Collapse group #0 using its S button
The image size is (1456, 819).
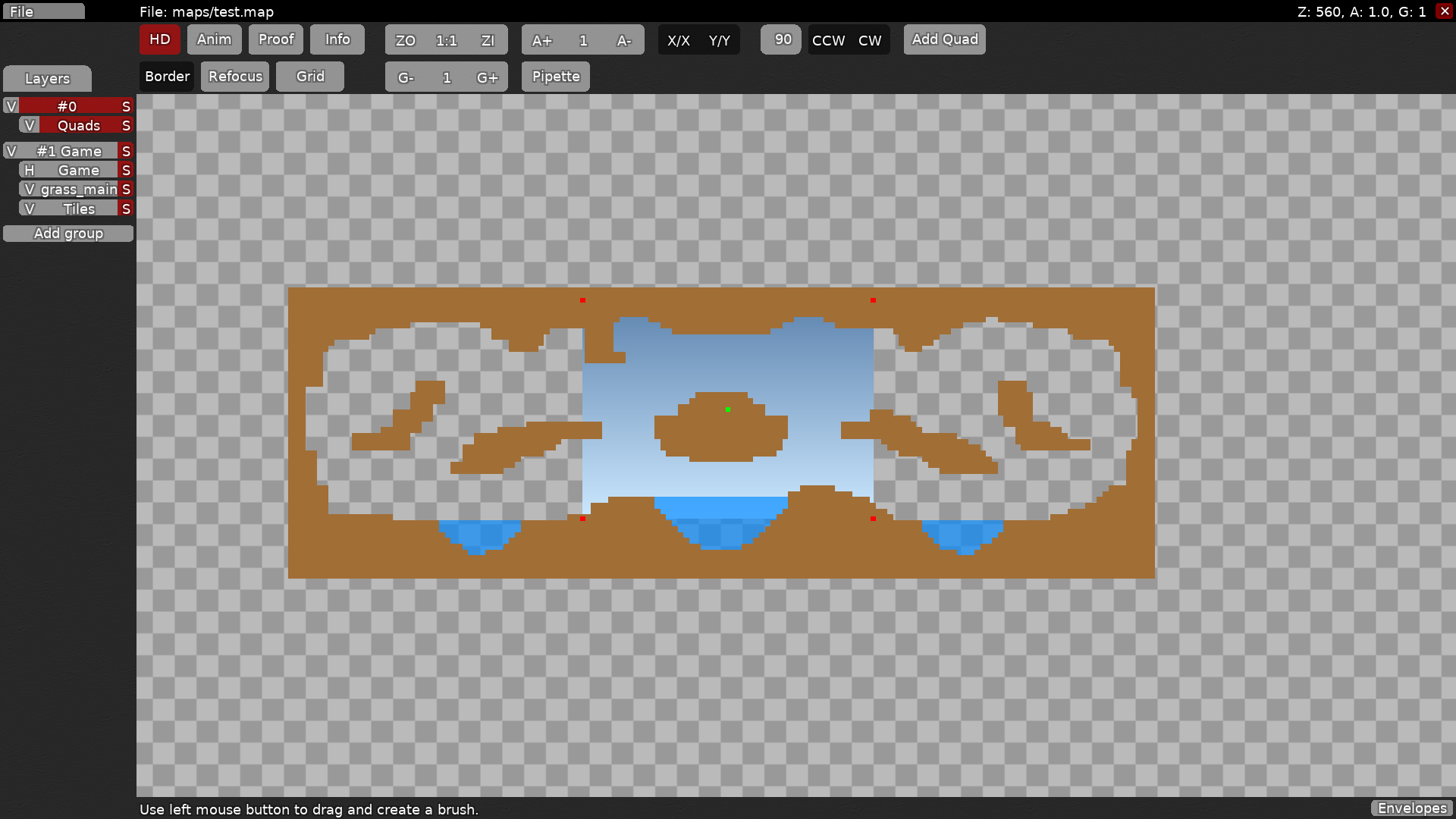126,106
